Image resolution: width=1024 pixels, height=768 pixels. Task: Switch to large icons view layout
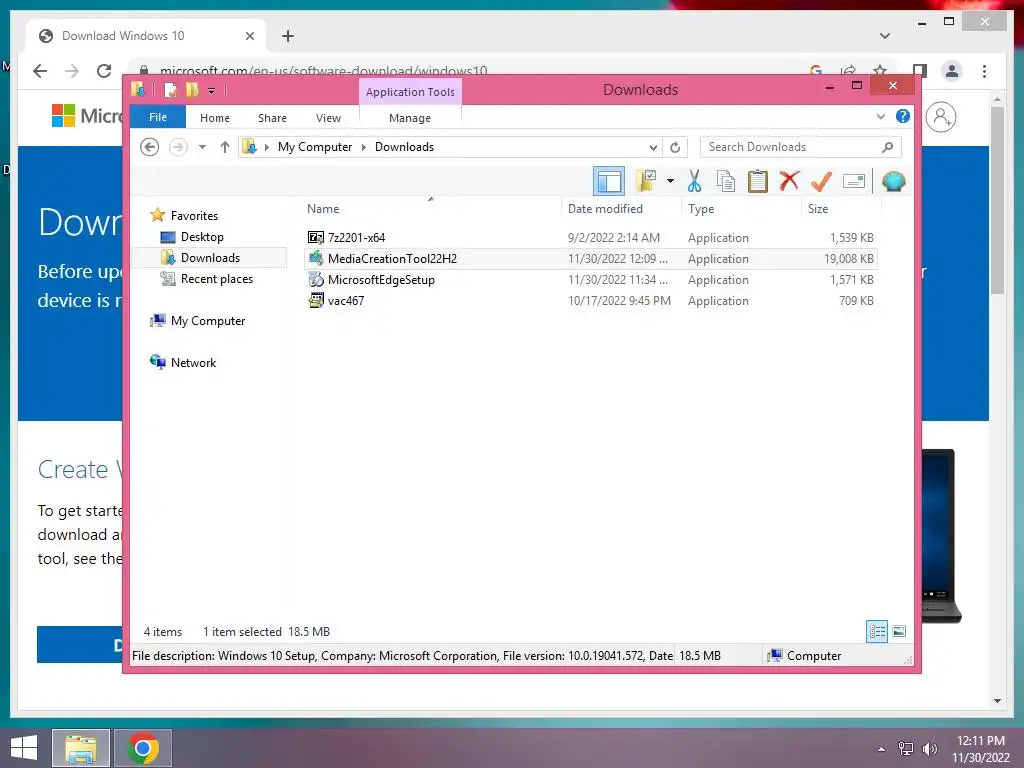coord(899,631)
